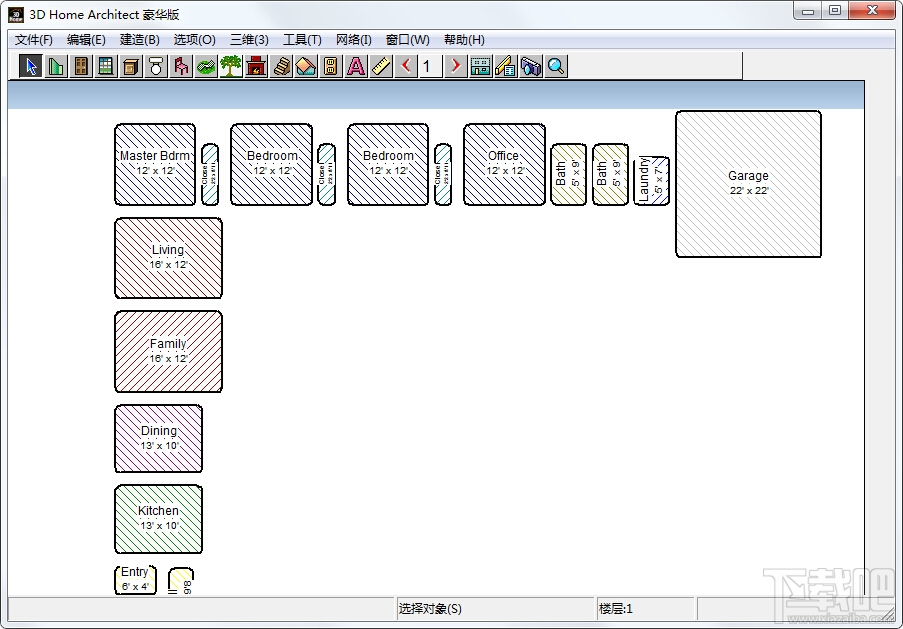This screenshot has width=903, height=629.
Task: Go to next floor with red right arrow
Action: [455, 66]
